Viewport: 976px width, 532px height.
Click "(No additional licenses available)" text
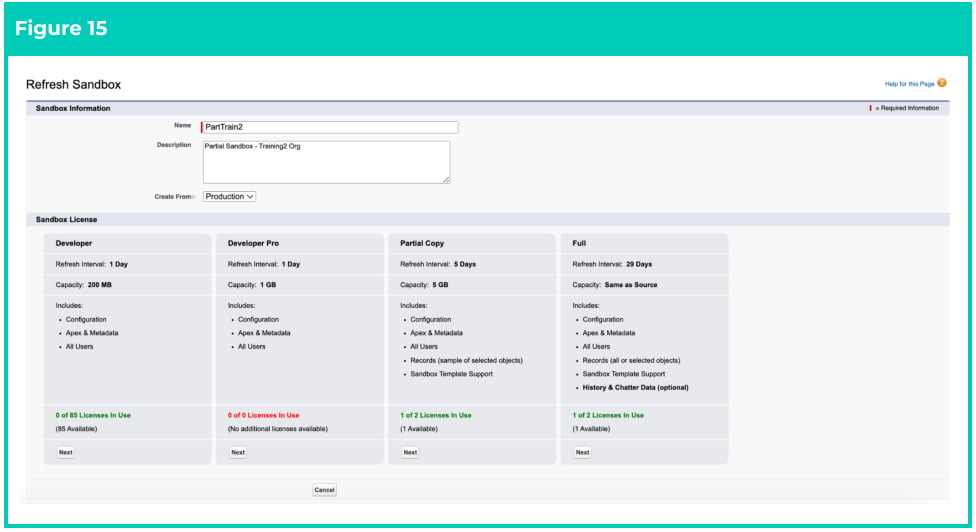(278, 429)
